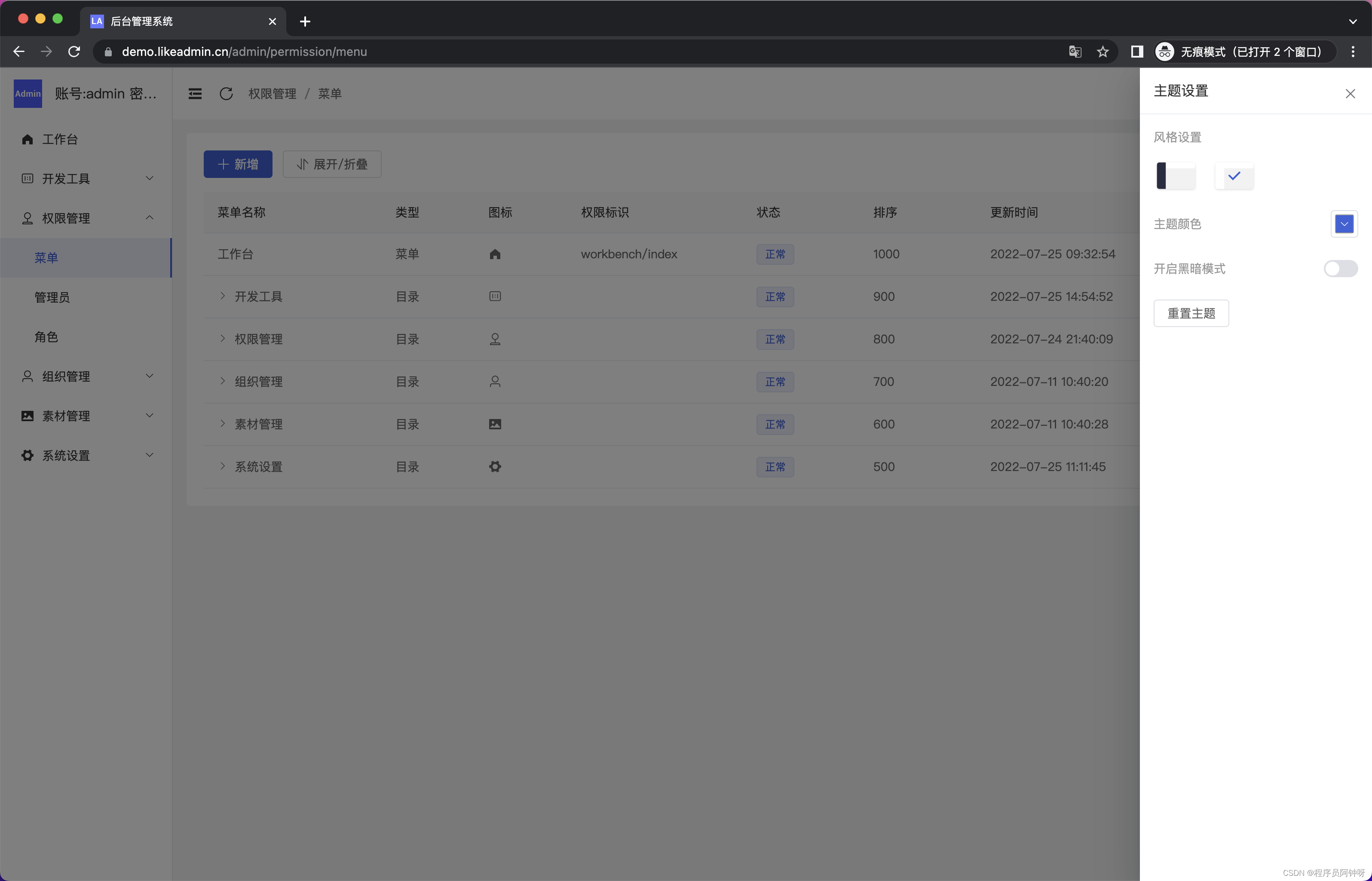Go back with the browser back arrow
The width and height of the screenshot is (1372, 881).
pos(19,52)
